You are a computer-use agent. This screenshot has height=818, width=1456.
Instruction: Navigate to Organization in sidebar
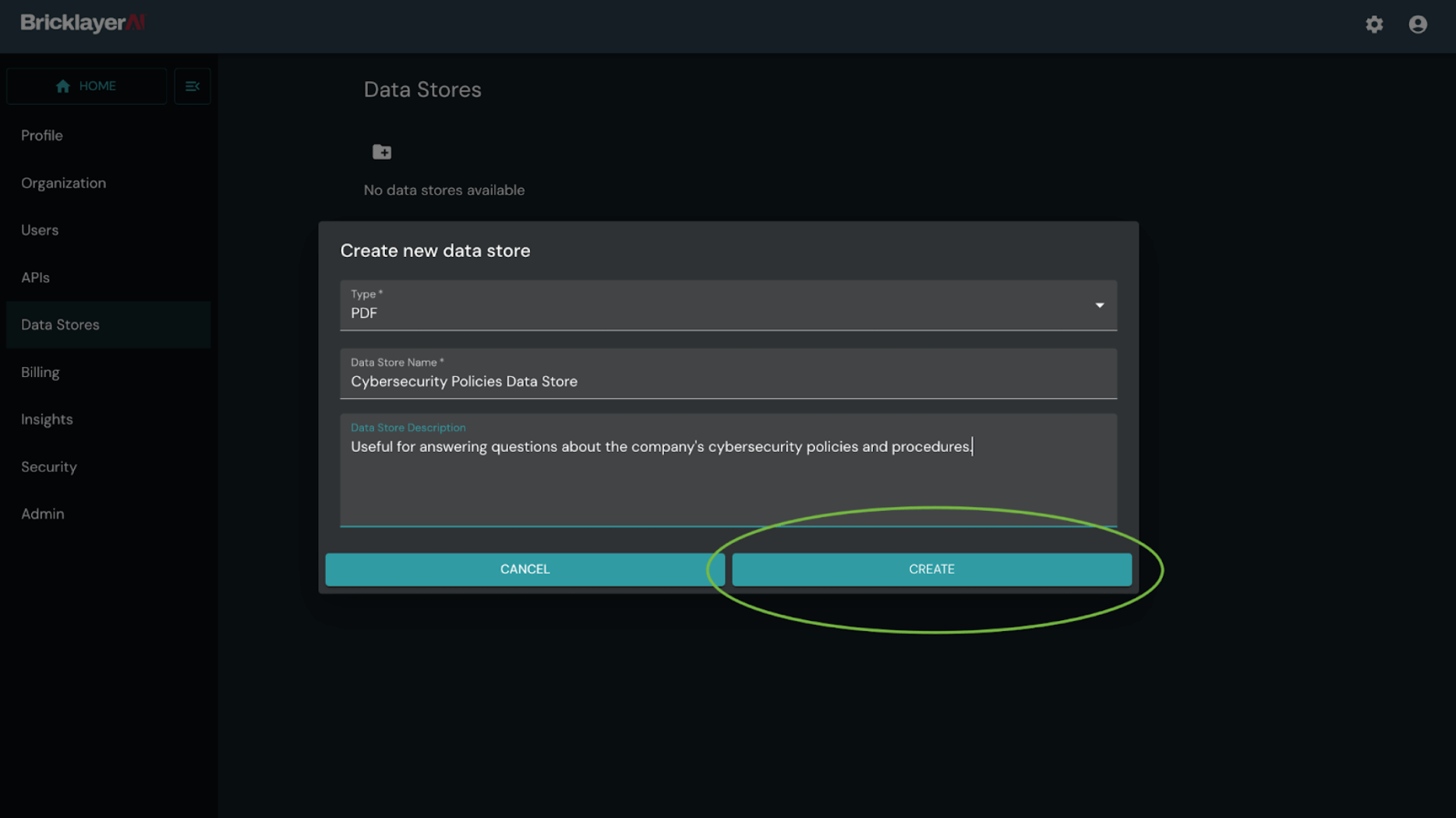63,183
